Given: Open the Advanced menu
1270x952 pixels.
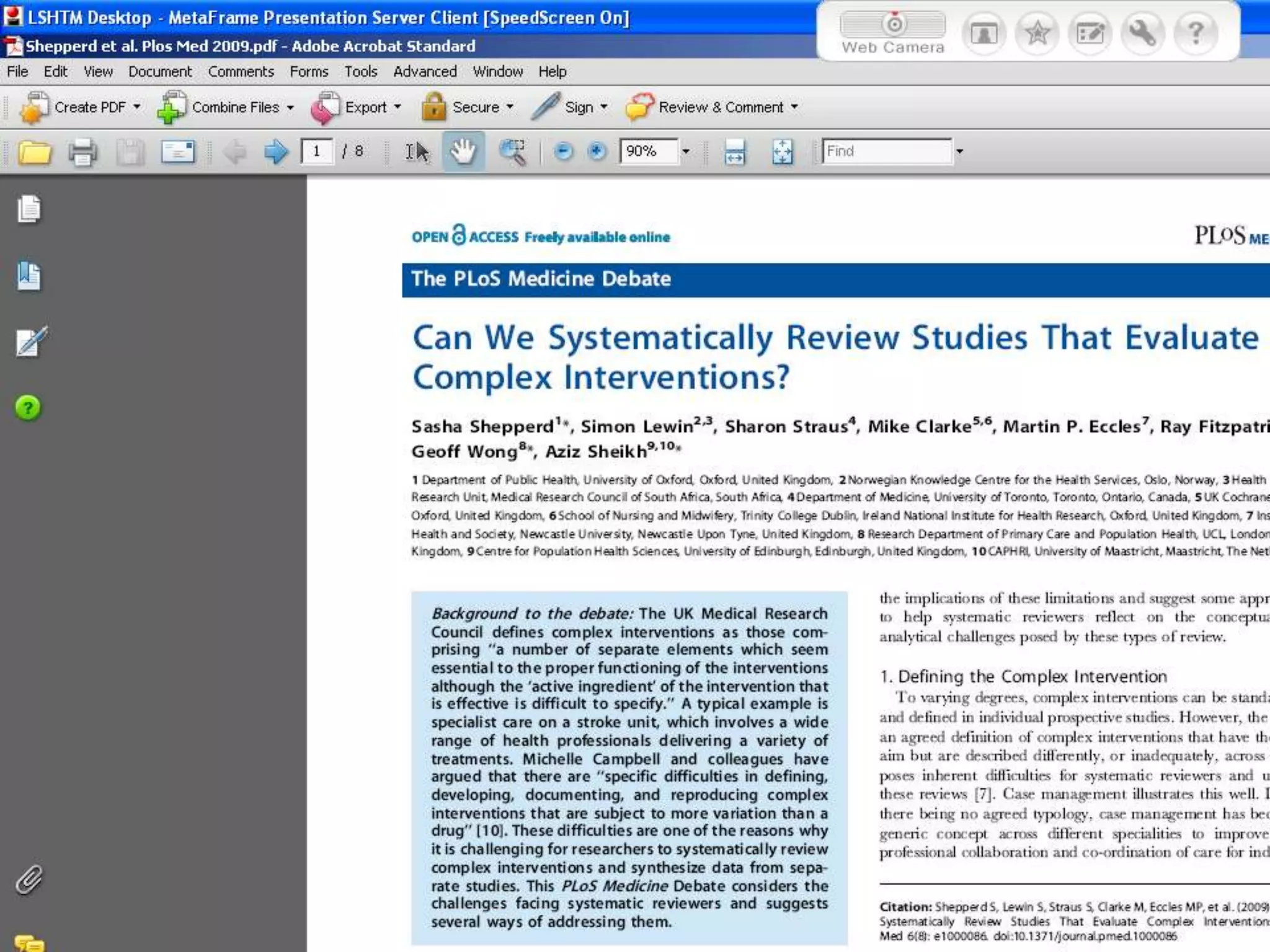Looking at the screenshot, I should click(425, 72).
